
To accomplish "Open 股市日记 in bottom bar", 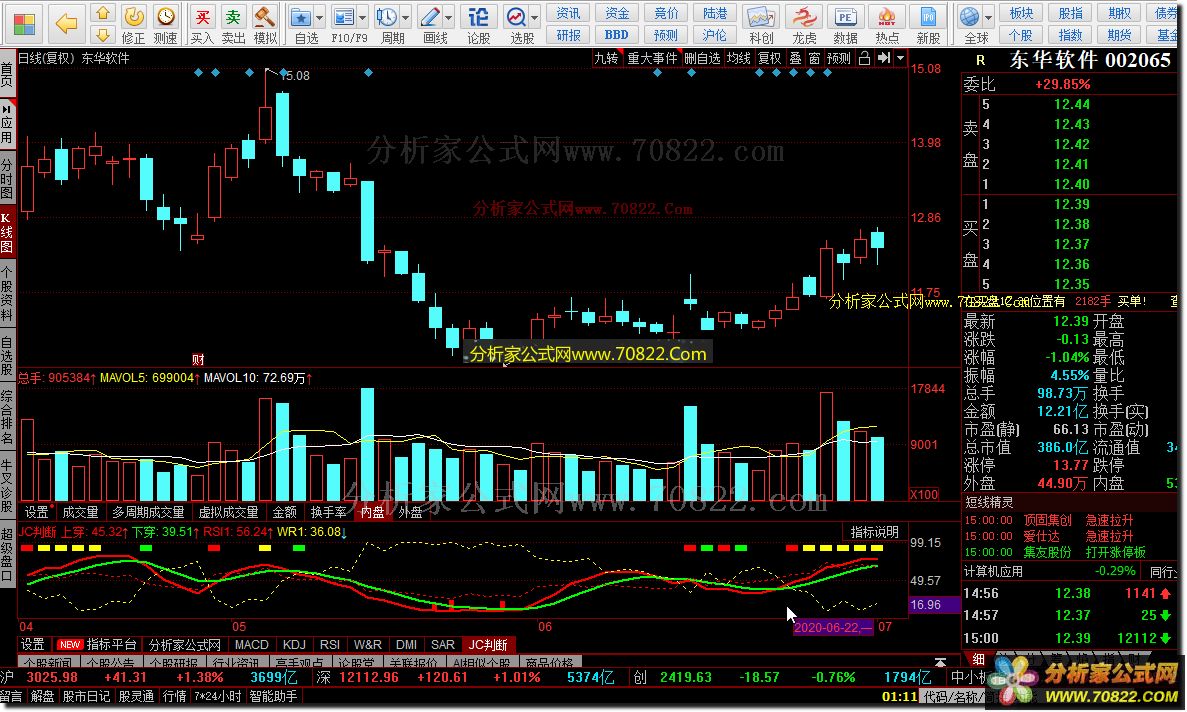I will [x=85, y=696].
